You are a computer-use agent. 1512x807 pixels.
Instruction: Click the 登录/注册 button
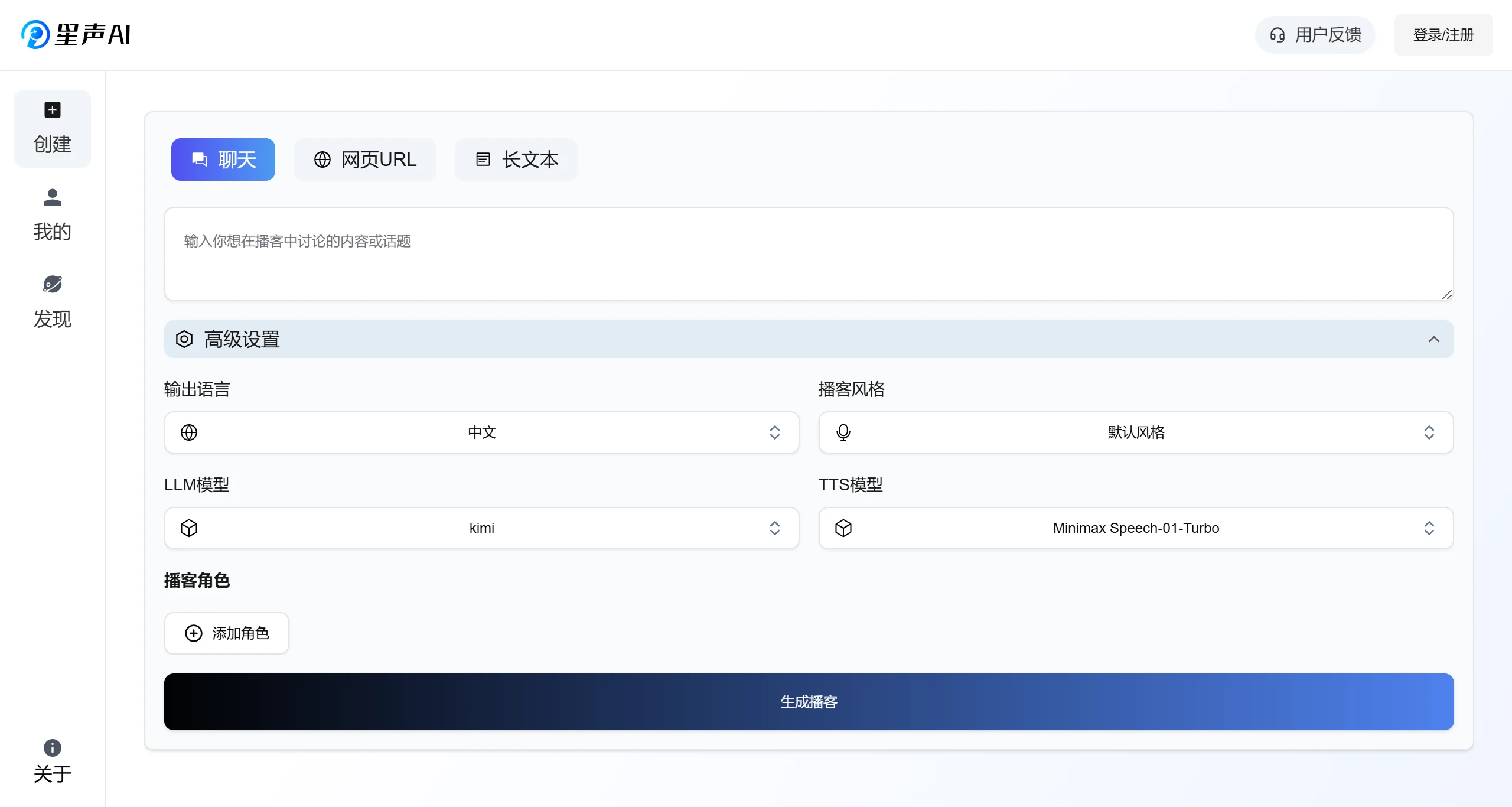1443,35
